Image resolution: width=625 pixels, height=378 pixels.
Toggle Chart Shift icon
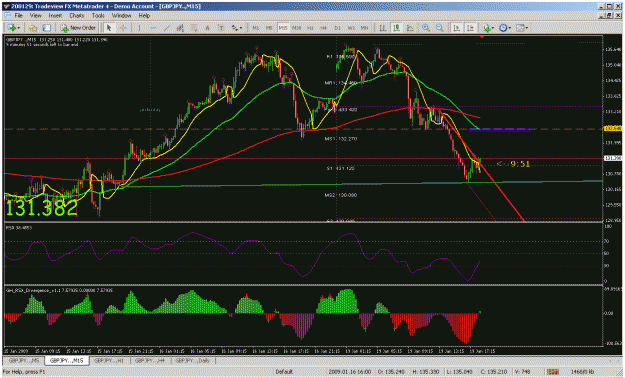tap(470, 28)
